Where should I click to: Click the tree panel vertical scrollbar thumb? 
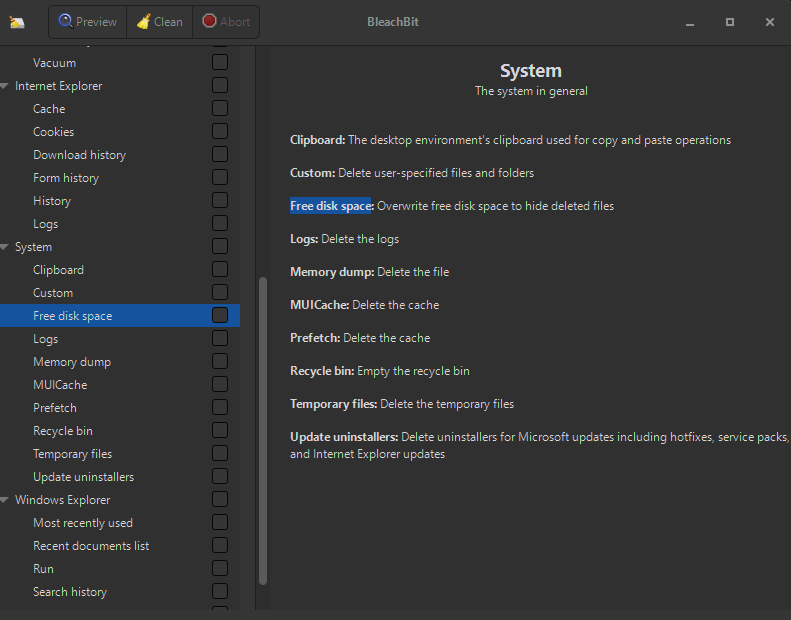point(263,431)
